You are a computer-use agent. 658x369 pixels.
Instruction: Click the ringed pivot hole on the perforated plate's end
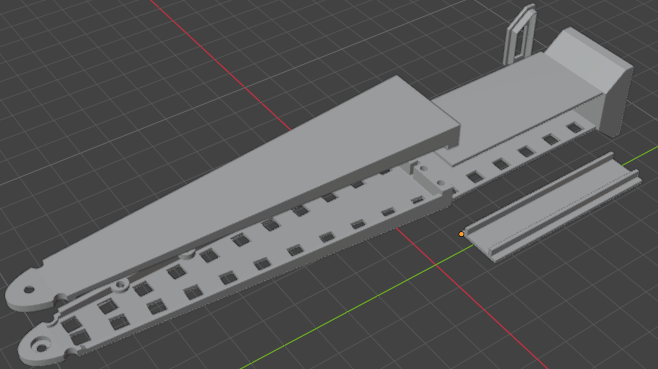(x=42, y=346)
